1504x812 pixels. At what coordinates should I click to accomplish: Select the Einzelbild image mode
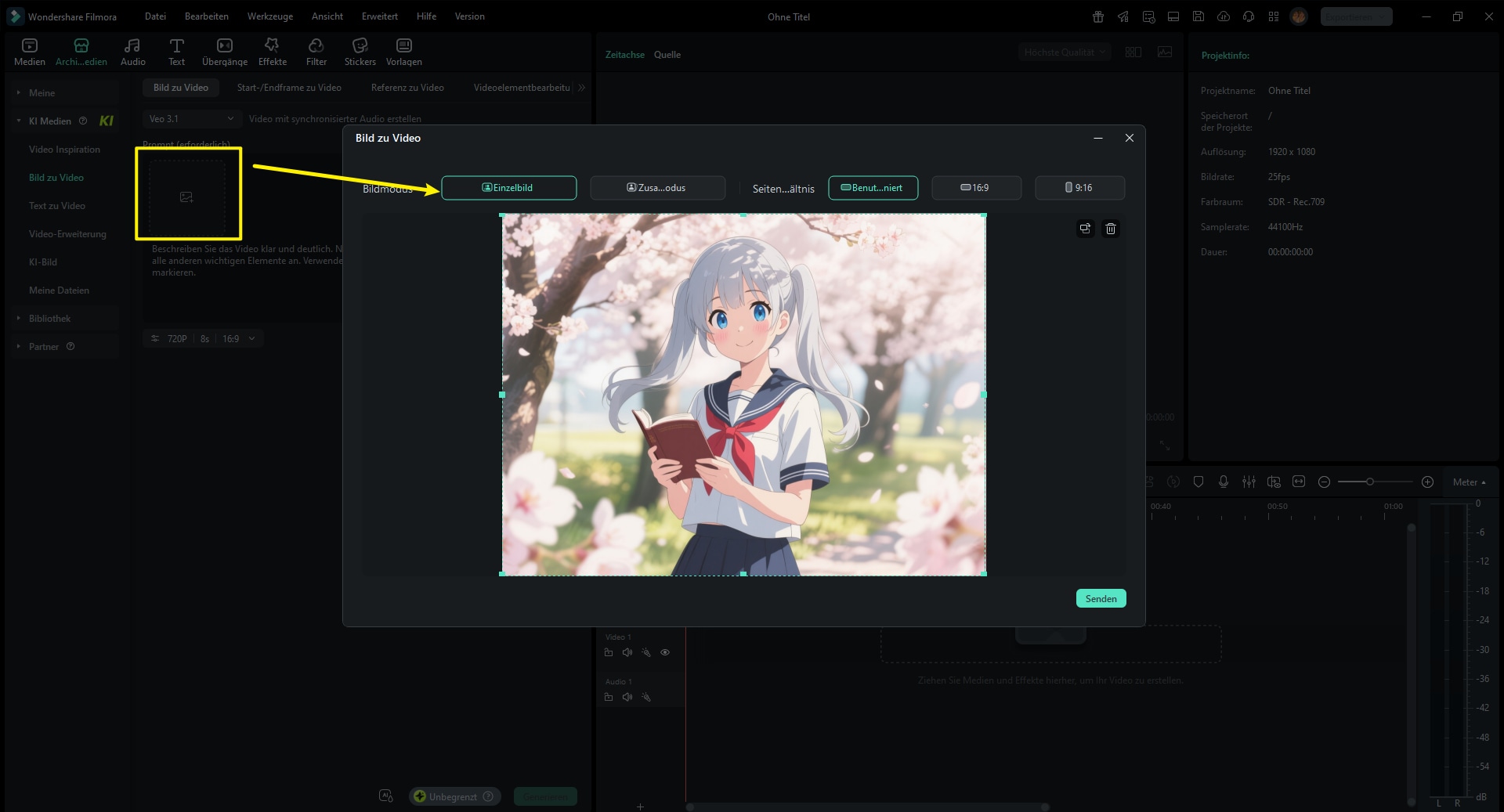click(x=508, y=188)
